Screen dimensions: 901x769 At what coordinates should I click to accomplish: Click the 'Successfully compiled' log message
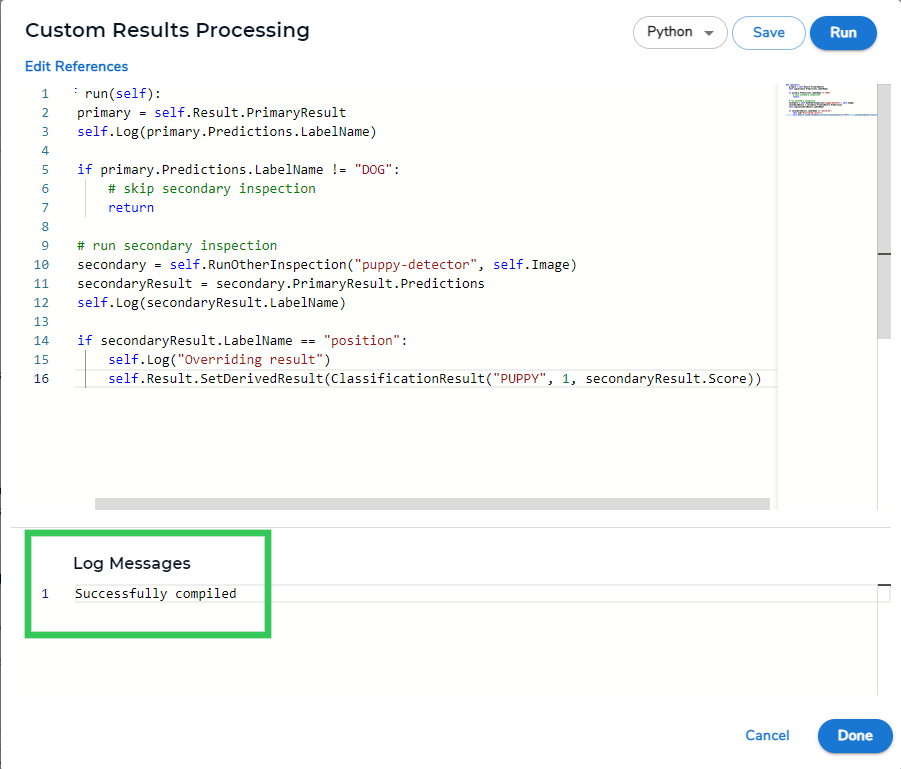click(156, 594)
